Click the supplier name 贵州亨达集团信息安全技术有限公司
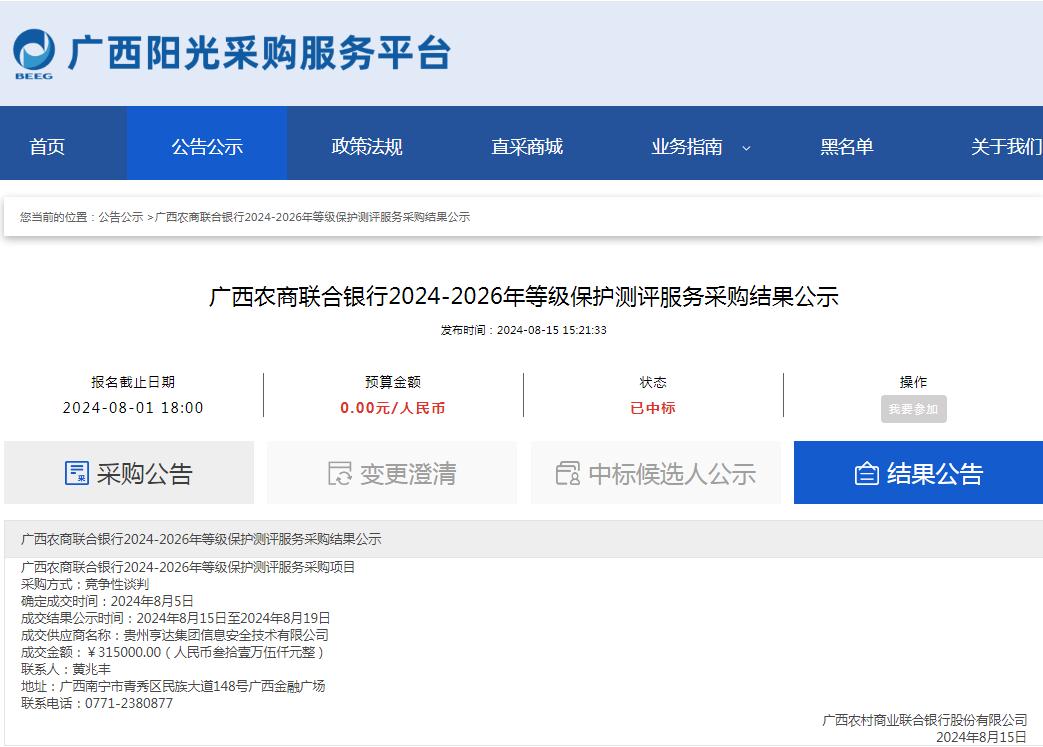 [226, 635]
